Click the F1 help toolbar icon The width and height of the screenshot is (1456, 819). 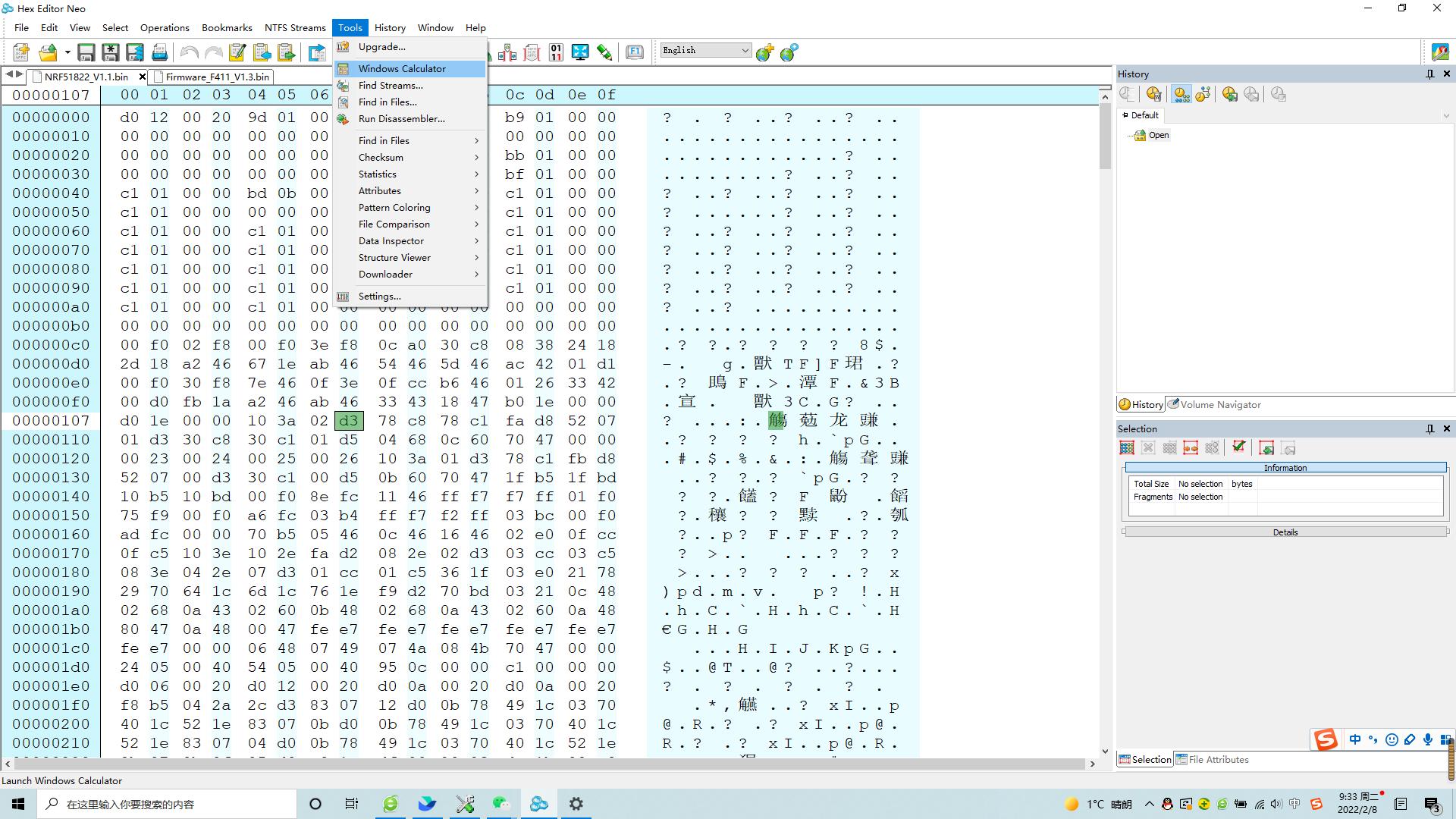pyautogui.click(x=635, y=52)
